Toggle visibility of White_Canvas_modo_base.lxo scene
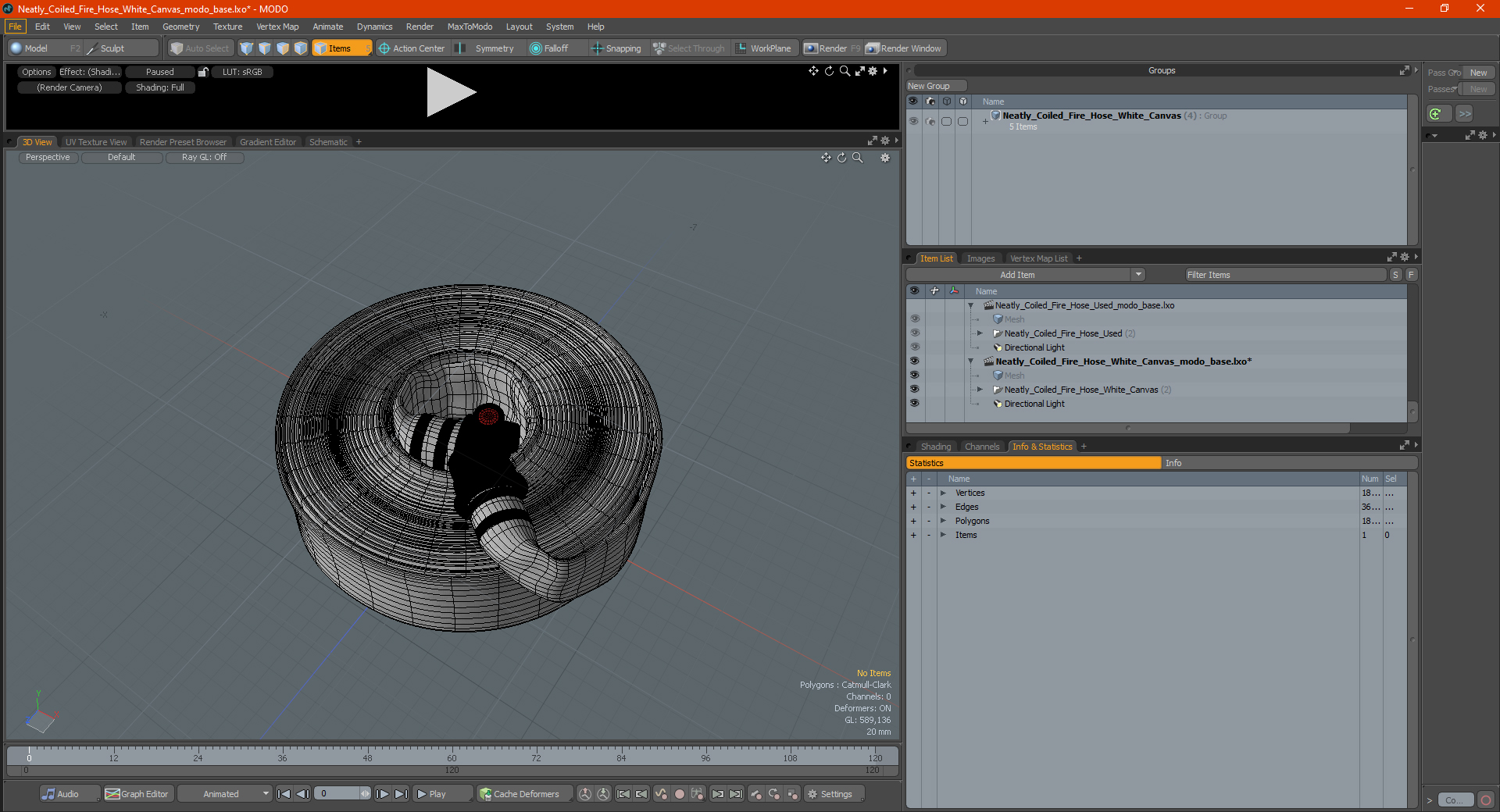Image resolution: width=1500 pixels, height=812 pixels. pyautogui.click(x=914, y=361)
